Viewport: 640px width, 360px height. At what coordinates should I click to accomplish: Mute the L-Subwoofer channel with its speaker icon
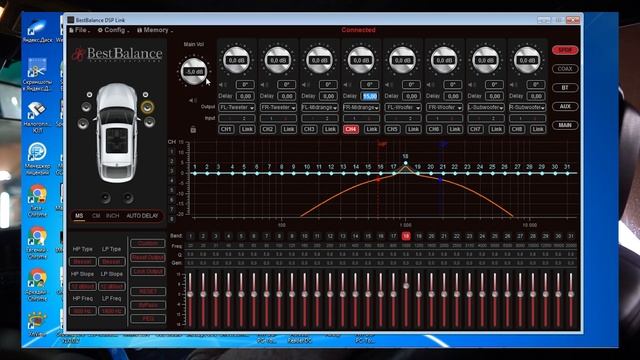pos(473,85)
